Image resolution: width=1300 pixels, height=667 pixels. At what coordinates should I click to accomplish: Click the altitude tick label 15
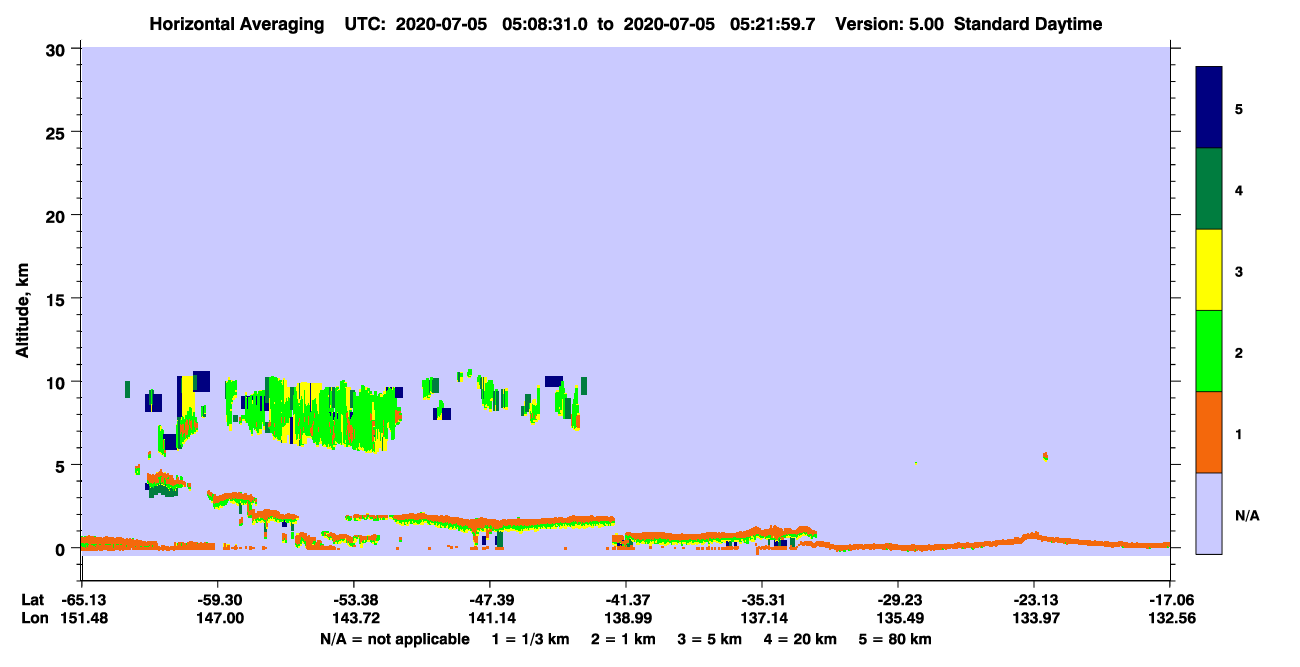(x=58, y=299)
